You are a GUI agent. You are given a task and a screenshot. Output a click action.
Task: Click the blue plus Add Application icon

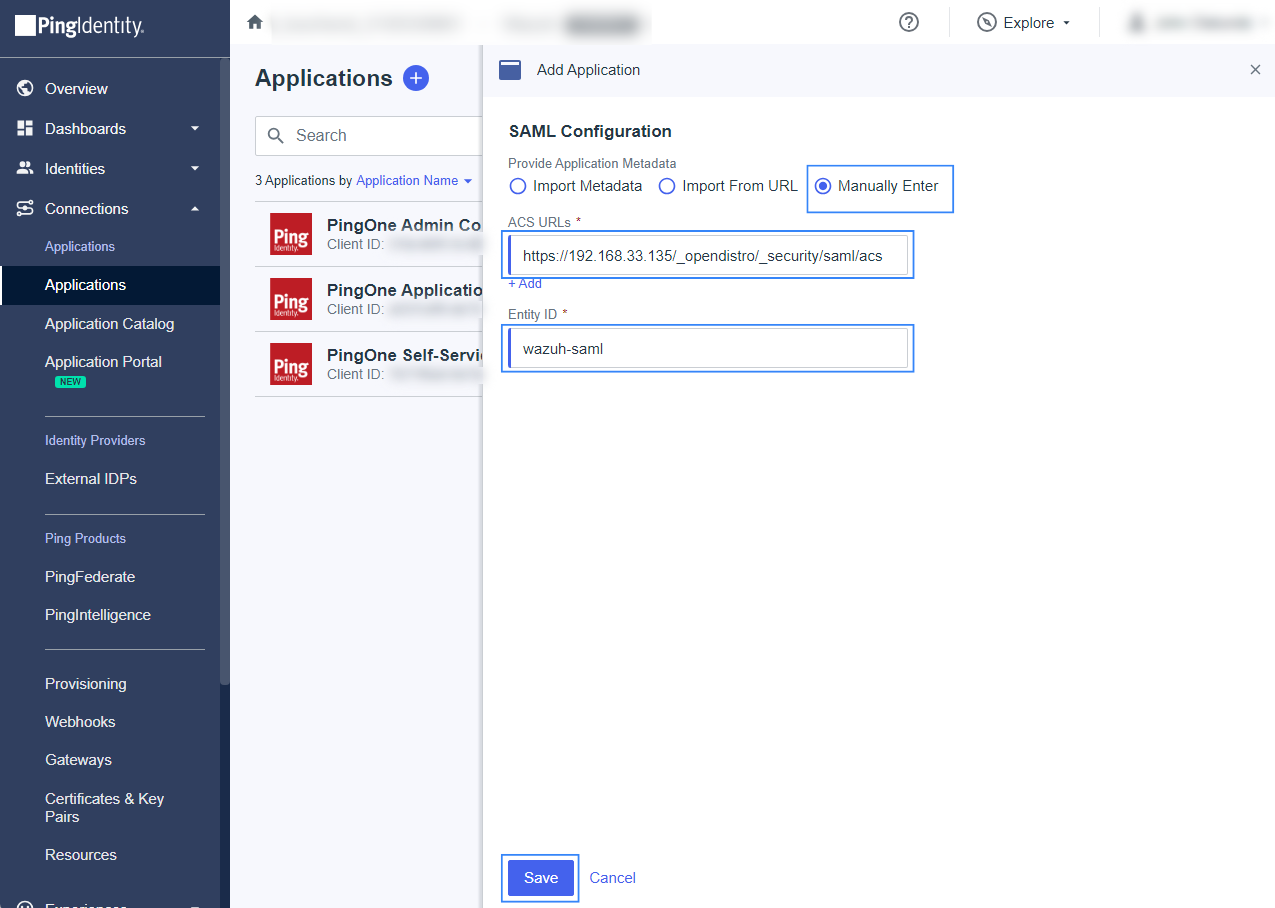(x=415, y=78)
